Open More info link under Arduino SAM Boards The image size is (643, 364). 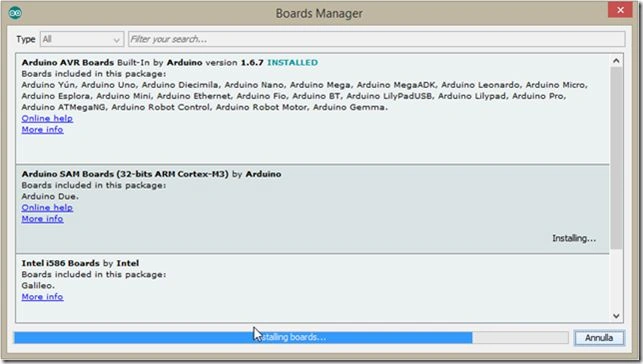(42, 219)
